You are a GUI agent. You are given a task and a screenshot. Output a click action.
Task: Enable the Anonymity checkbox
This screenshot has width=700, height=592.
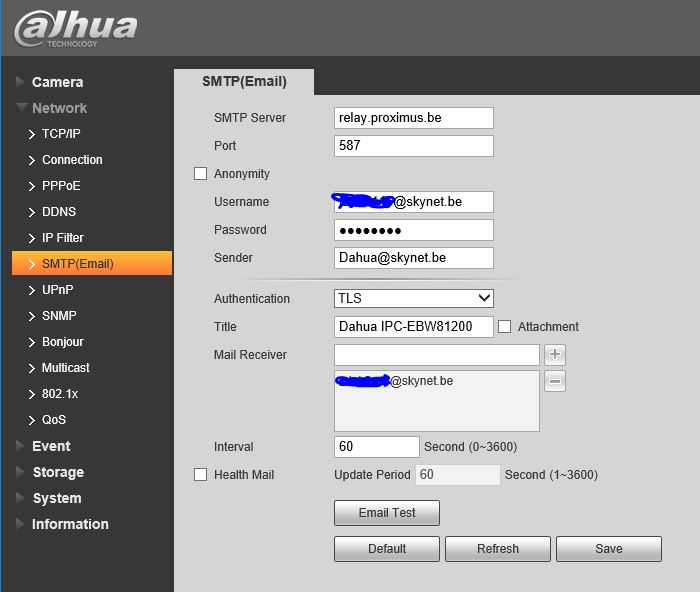(x=200, y=174)
